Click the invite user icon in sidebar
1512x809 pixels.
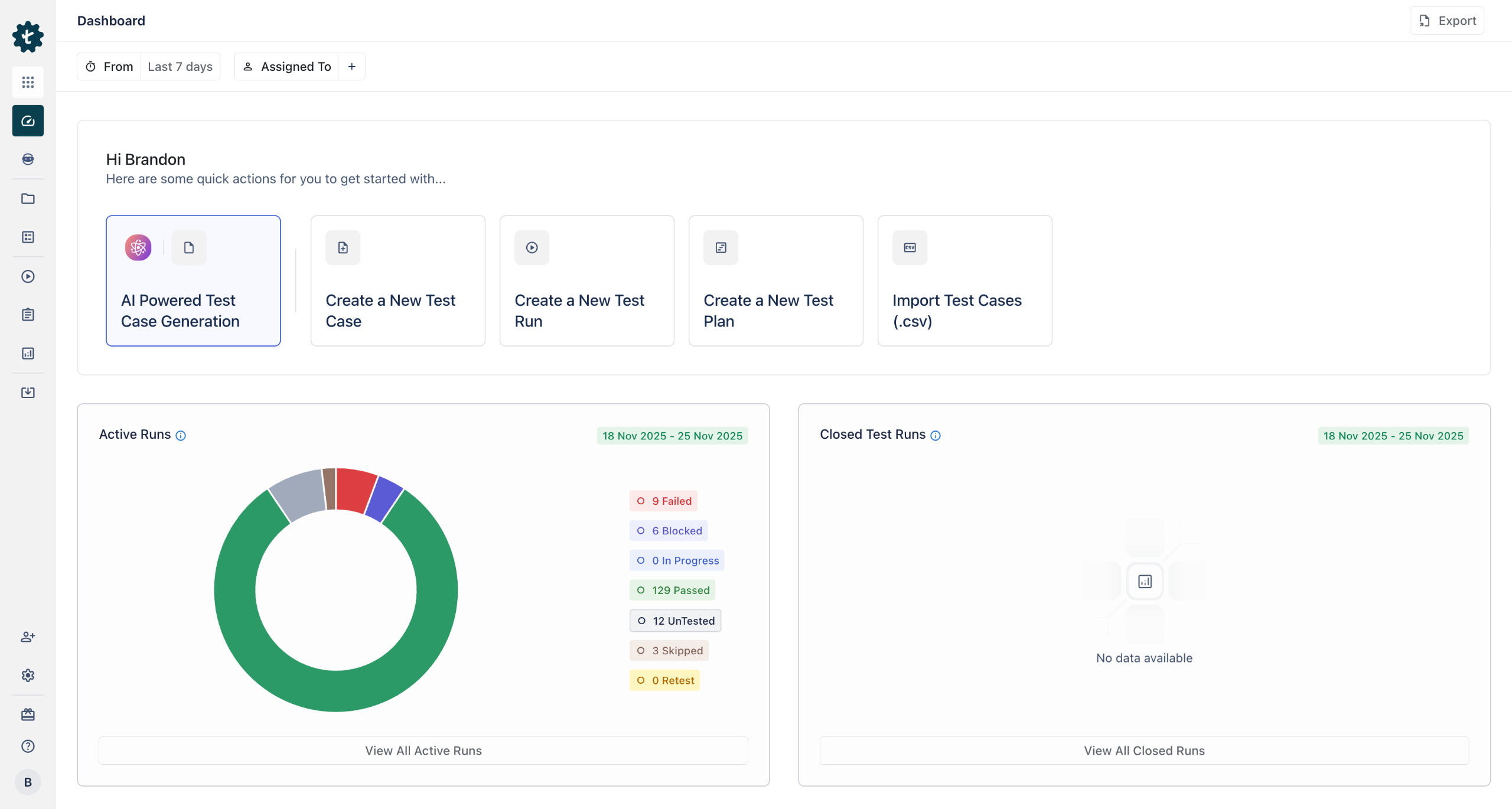tap(28, 637)
